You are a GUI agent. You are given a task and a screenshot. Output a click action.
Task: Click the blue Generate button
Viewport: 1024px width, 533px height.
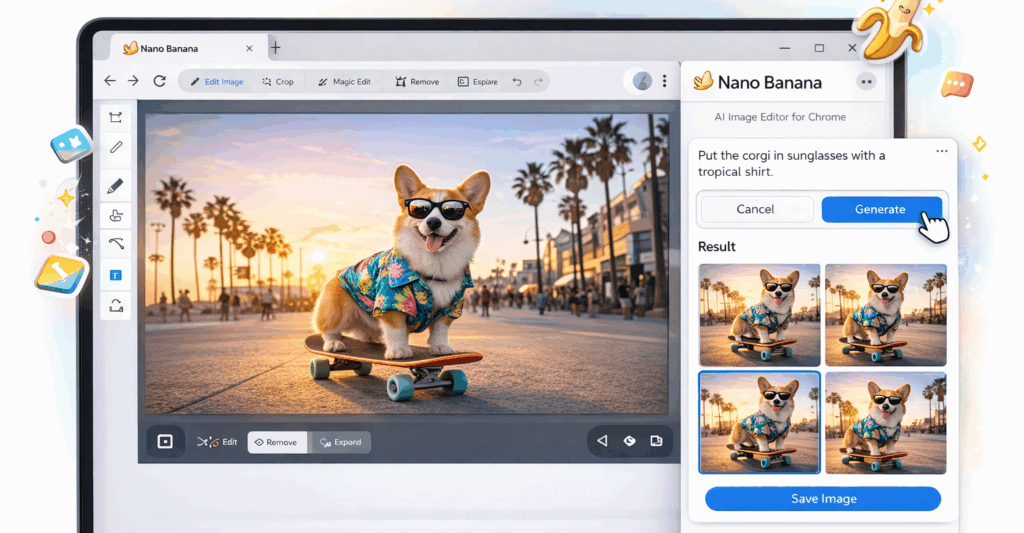pyautogui.click(x=880, y=209)
